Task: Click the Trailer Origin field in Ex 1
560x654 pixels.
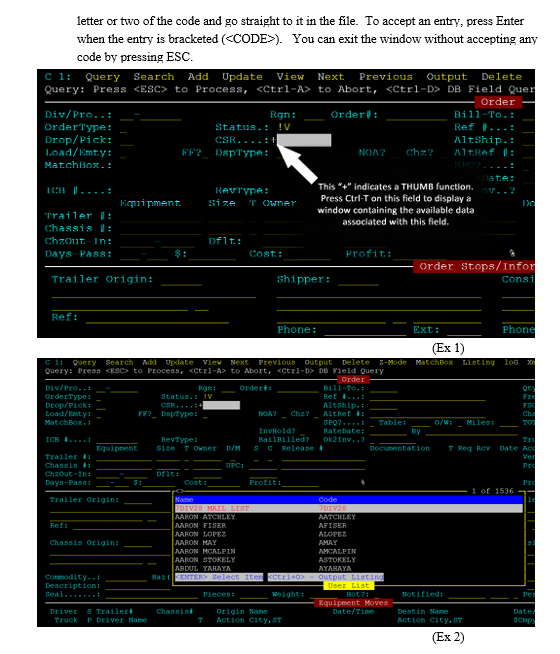Action: (x=181, y=280)
